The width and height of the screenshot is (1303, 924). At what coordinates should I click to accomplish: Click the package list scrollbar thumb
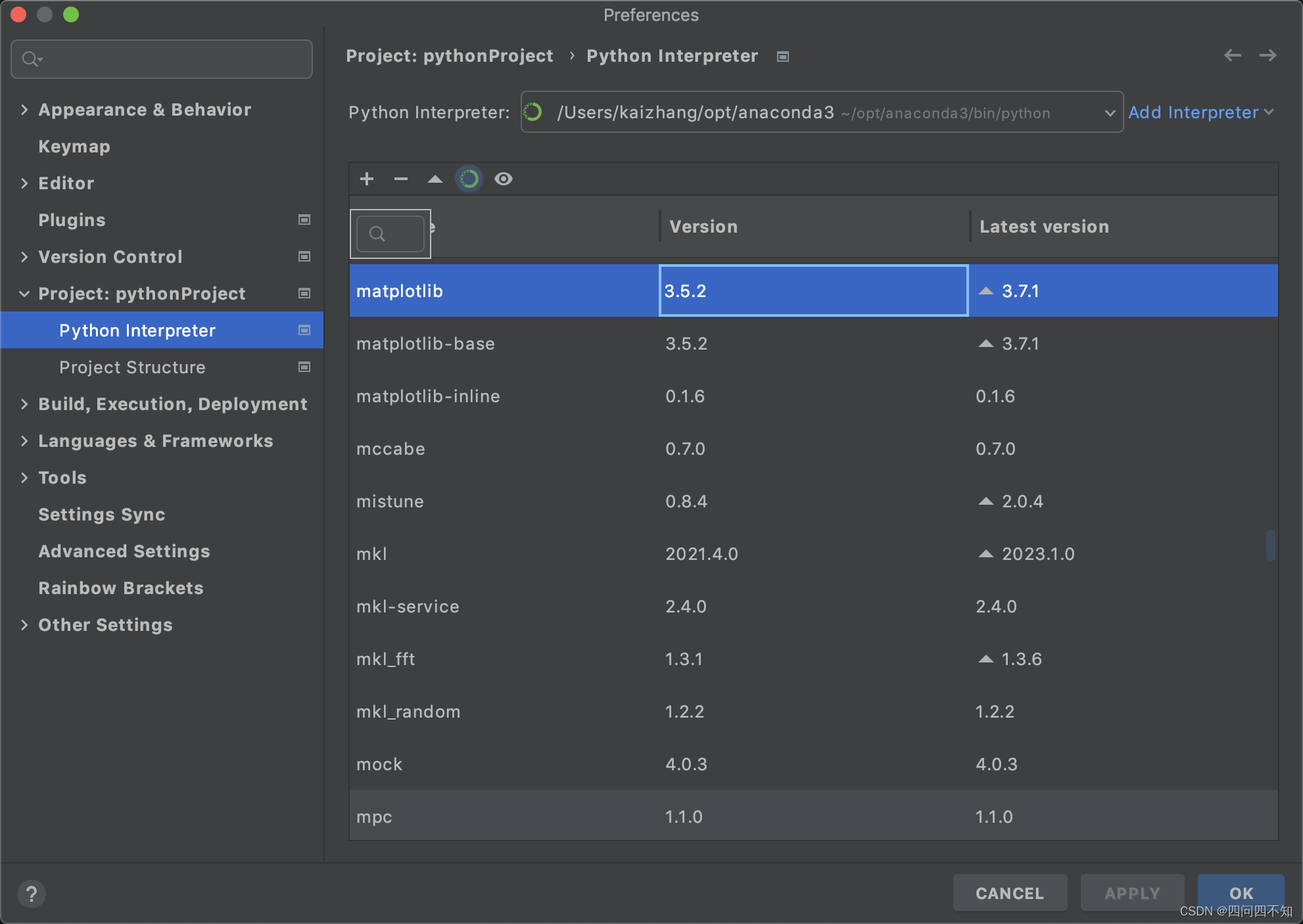point(1271,545)
